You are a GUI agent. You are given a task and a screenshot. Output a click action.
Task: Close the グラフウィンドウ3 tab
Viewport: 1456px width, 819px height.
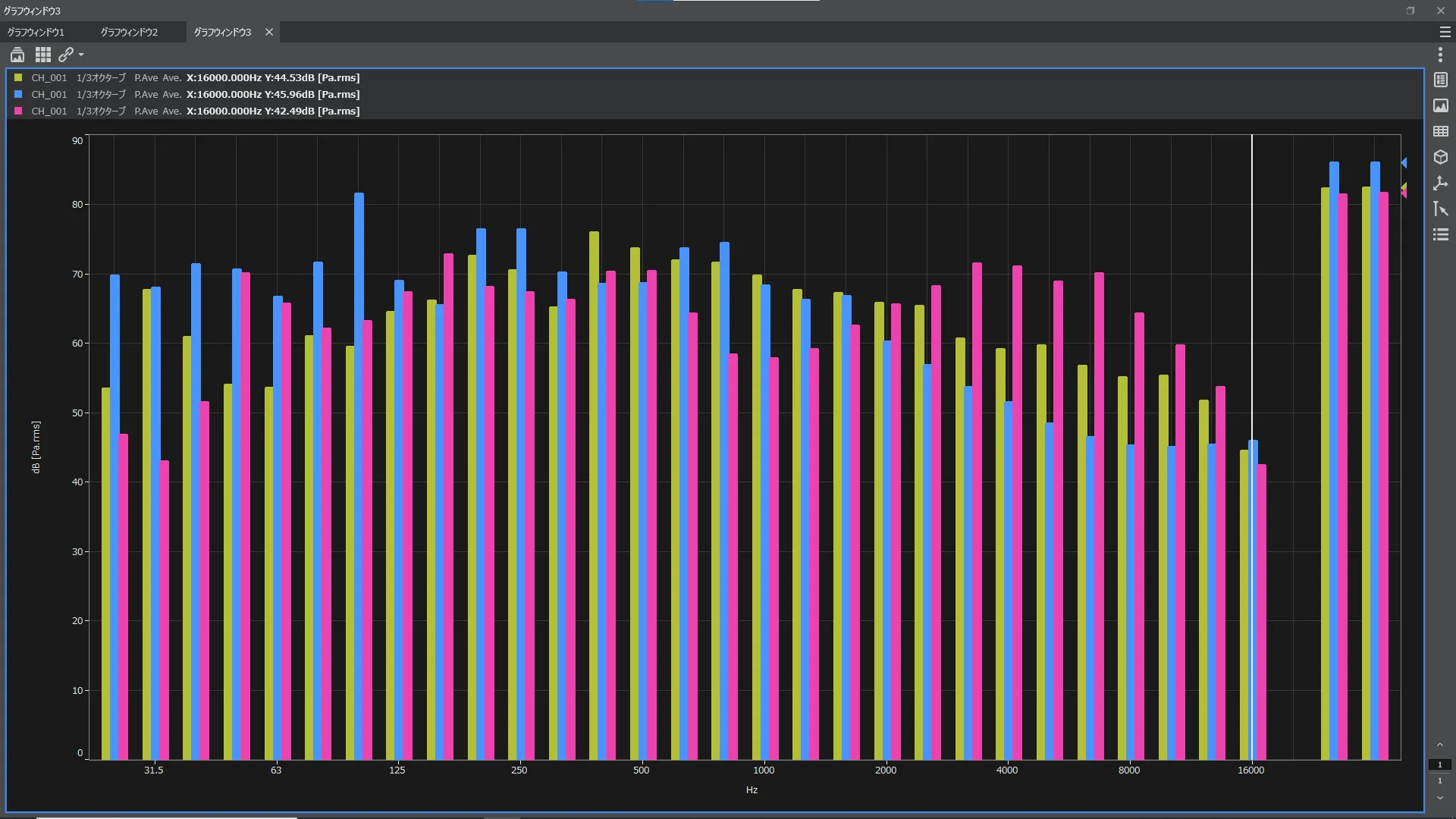point(268,32)
